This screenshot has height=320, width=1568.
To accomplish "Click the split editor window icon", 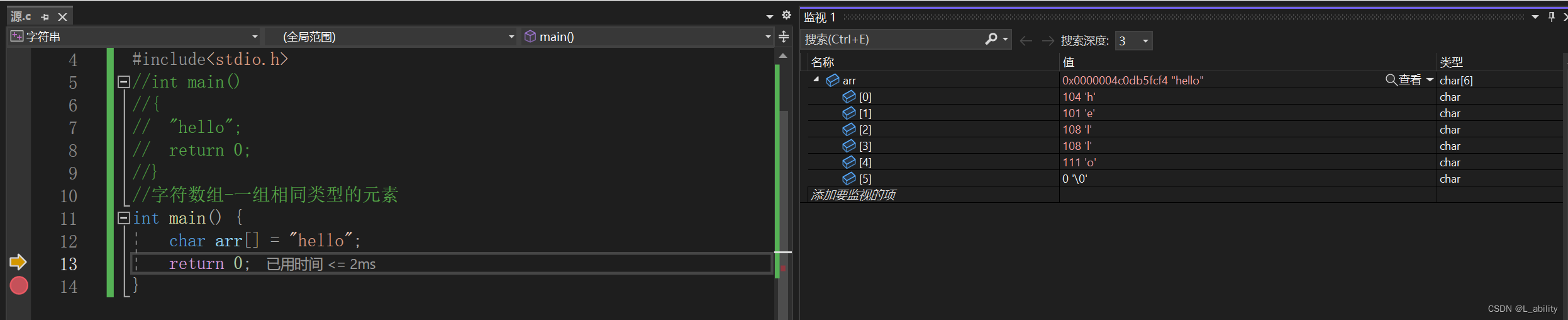I will [x=784, y=37].
